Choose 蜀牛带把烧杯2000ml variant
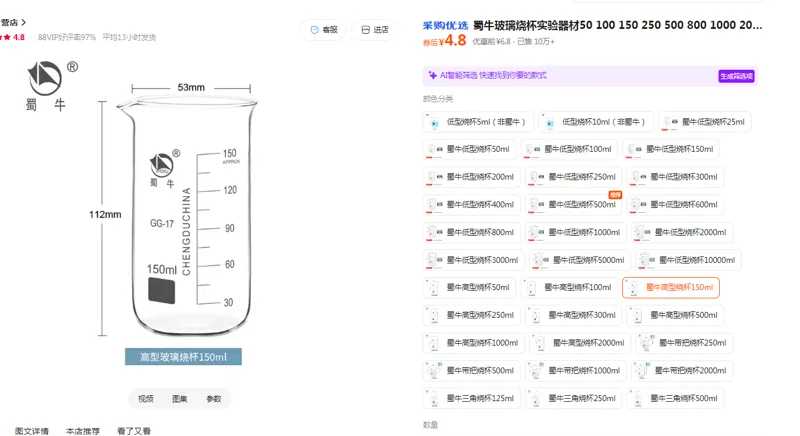The height and width of the screenshot is (436, 800). point(682,371)
